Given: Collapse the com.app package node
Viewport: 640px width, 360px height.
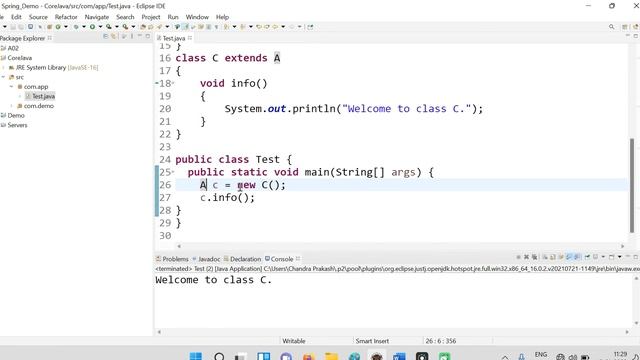Looking at the screenshot, I should pyautogui.click(x=11, y=87).
